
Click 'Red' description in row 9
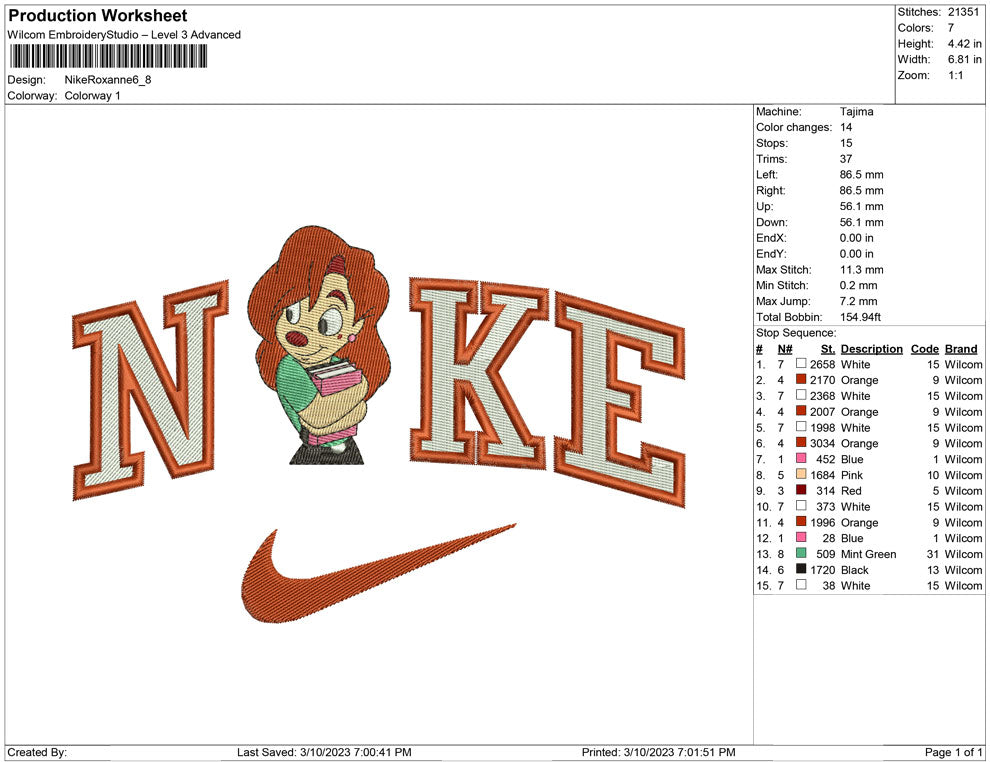[x=851, y=491]
